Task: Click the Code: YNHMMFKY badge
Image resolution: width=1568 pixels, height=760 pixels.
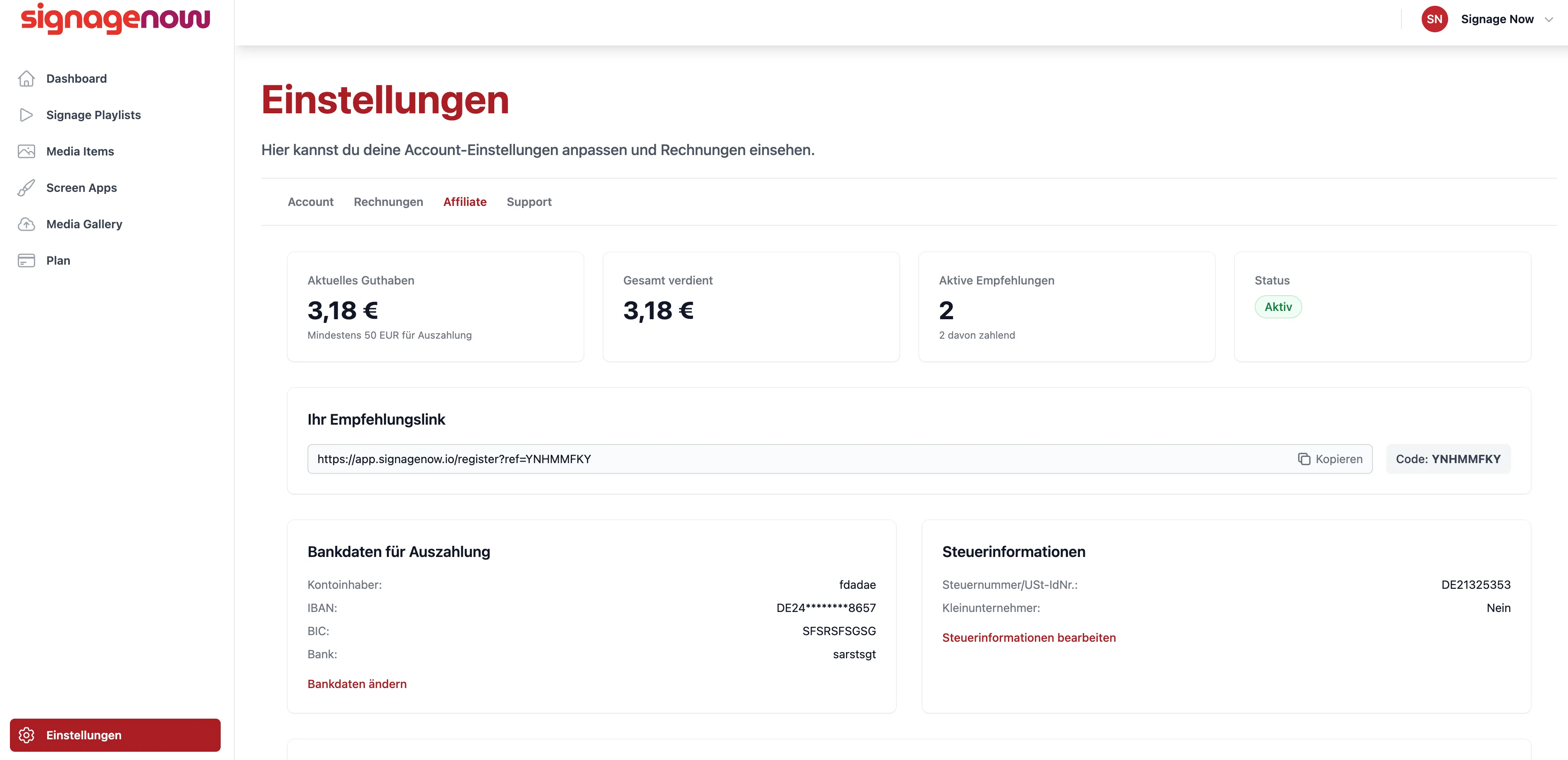Action: click(1448, 459)
